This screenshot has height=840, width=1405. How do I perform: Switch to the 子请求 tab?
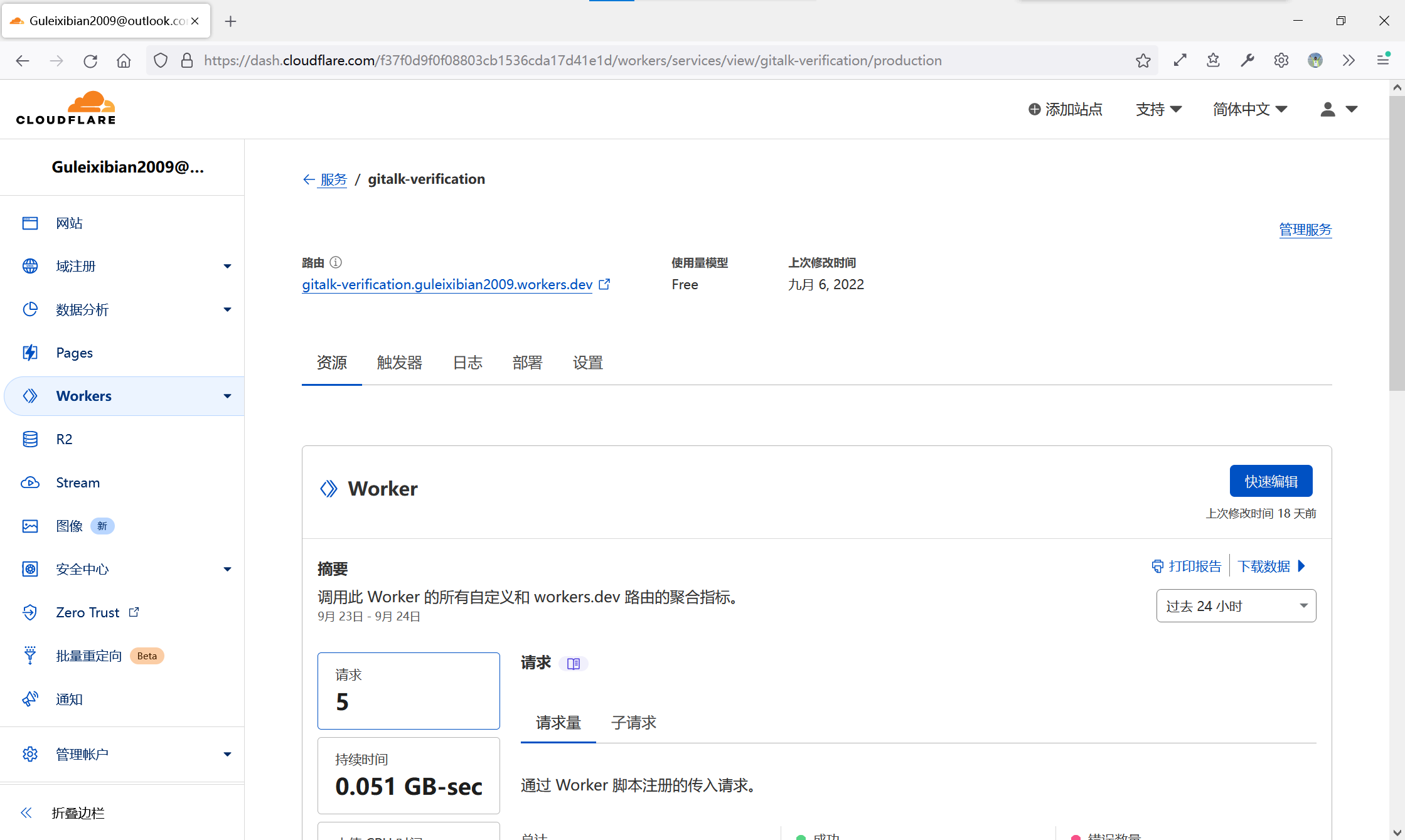pyautogui.click(x=633, y=723)
